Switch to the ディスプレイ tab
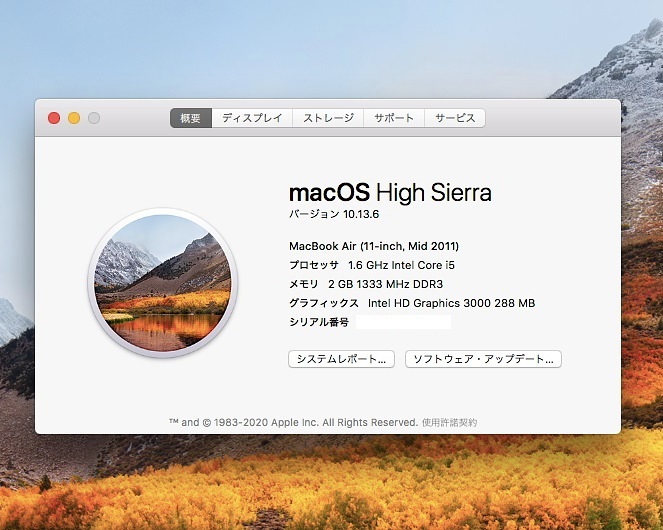Image resolution: width=663 pixels, height=530 pixels. click(252, 118)
